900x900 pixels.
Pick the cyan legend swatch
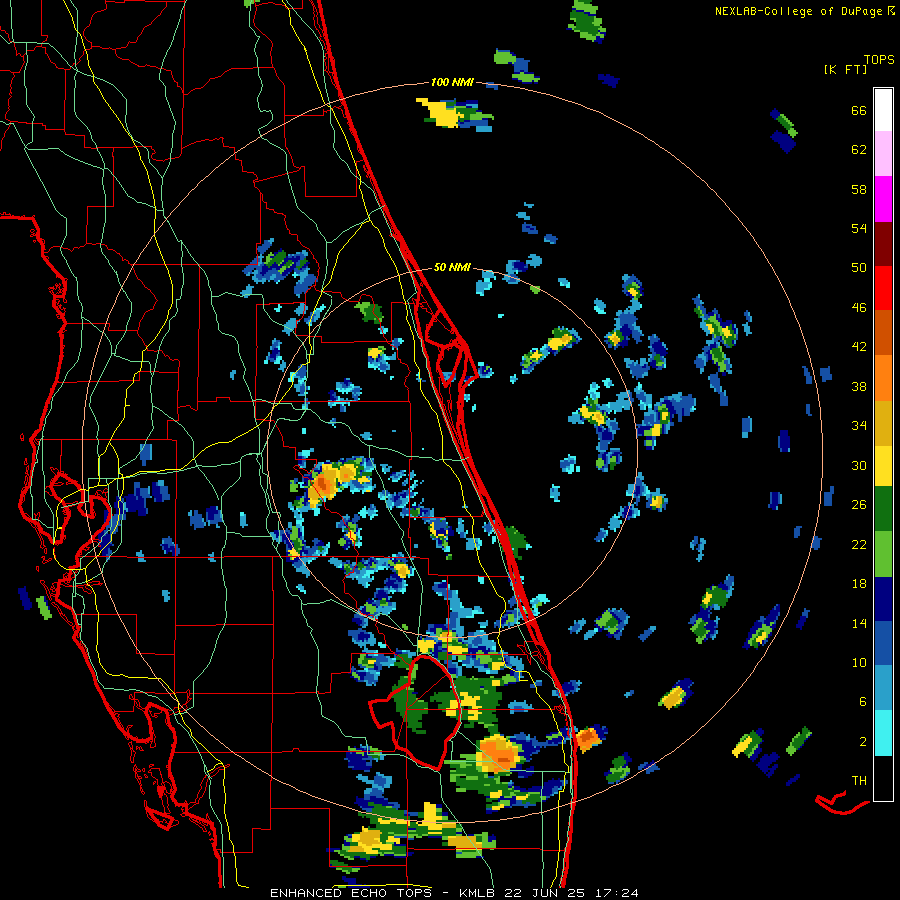coord(883,733)
